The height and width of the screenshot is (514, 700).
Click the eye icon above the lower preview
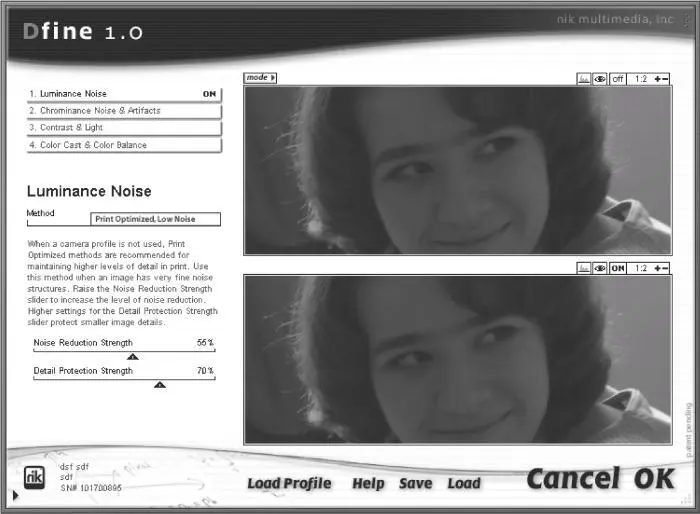[600, 268]
